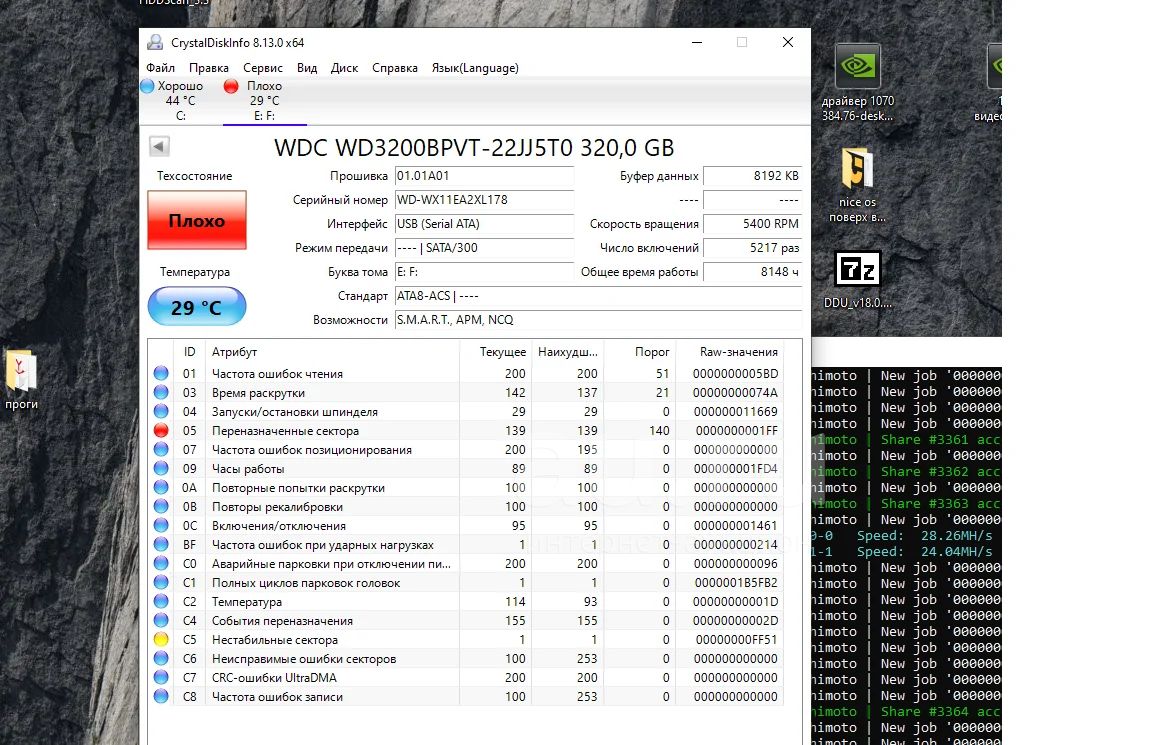The image size is (1152, 745).
Task: Click the Режим передачи field SATA/300
Action: (x=484, y=248)
